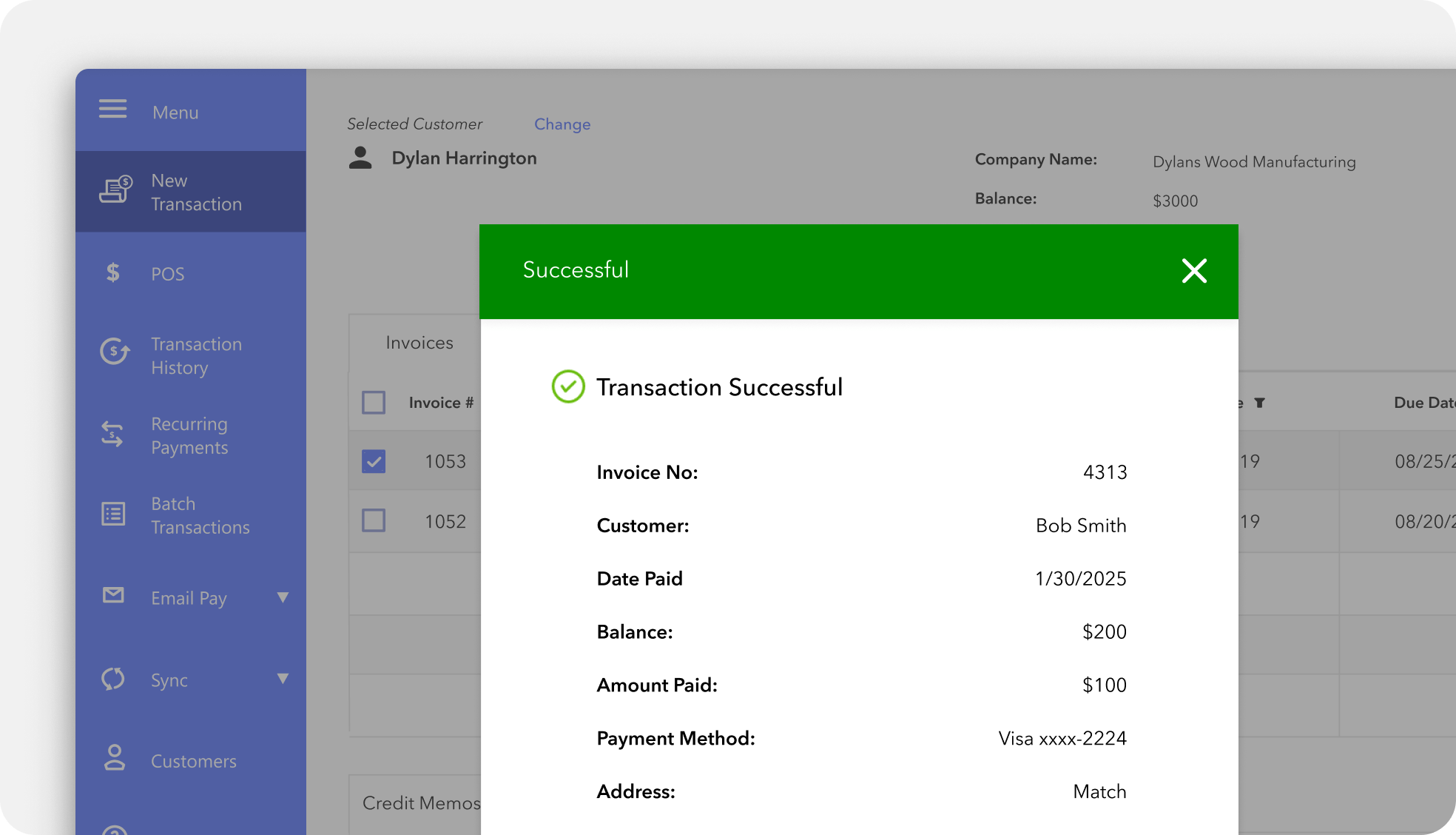Switch to the Invoices tab

click(x=419, y=343)
